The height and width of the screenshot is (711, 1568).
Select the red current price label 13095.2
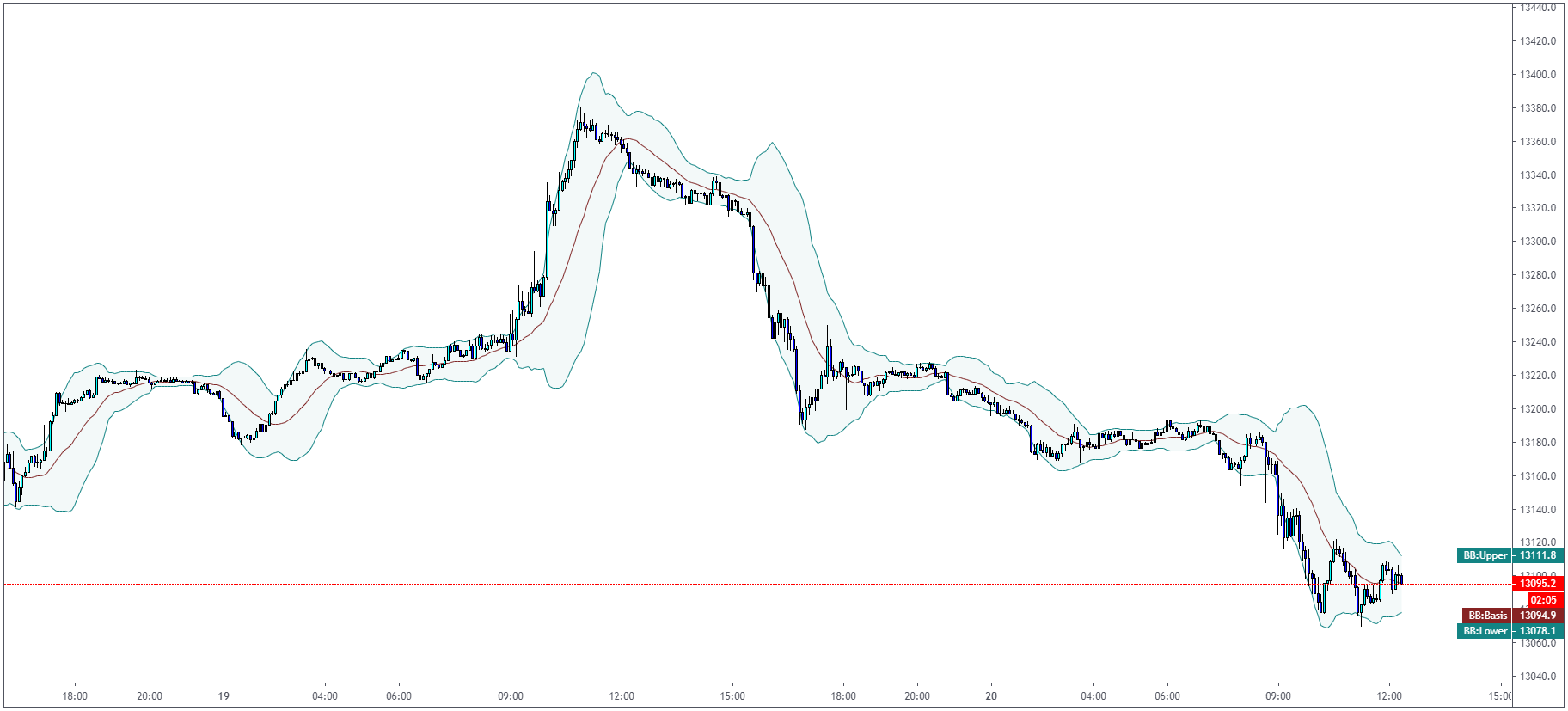click(1538, 584)
